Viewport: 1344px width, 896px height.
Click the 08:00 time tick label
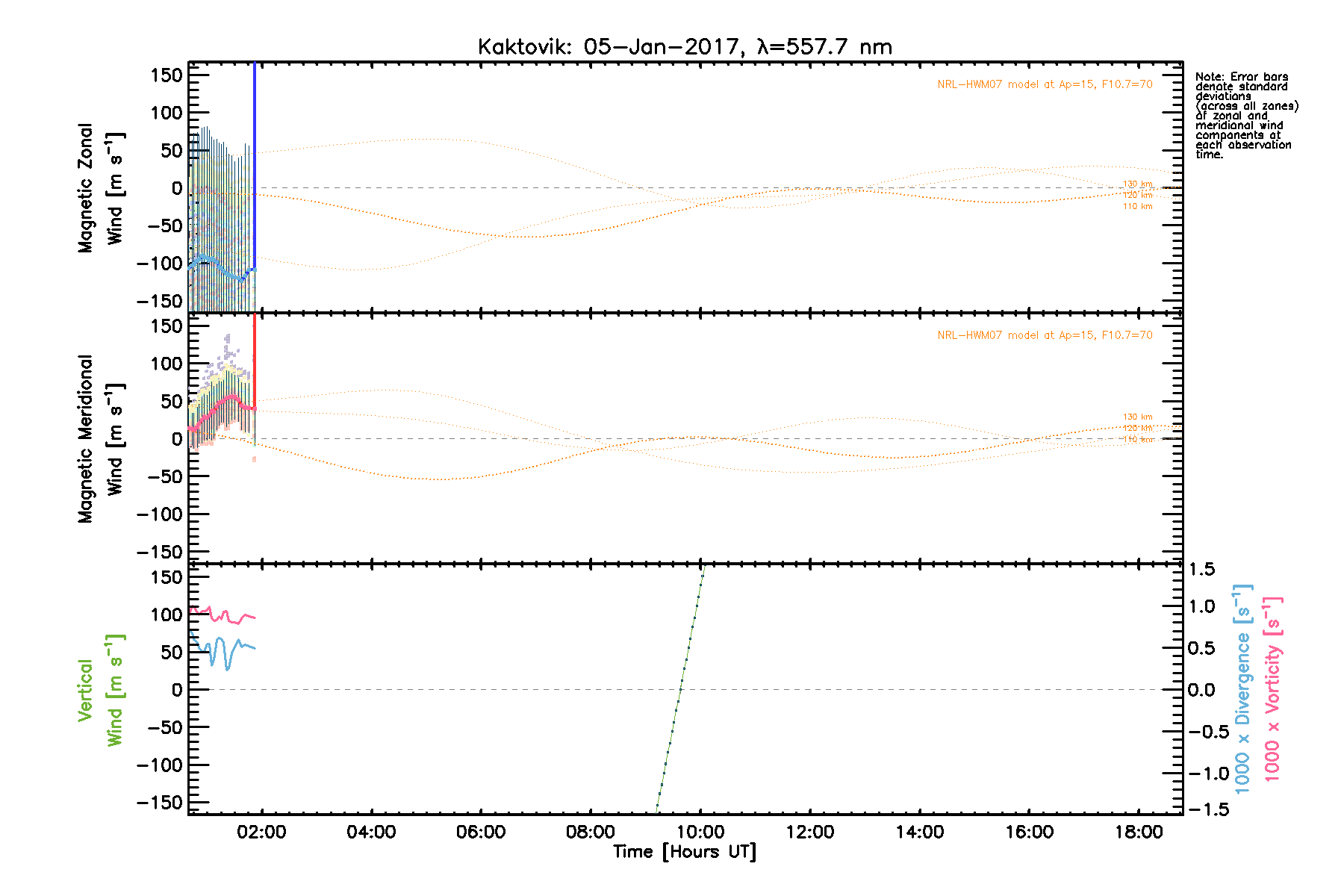click(591, 832)
